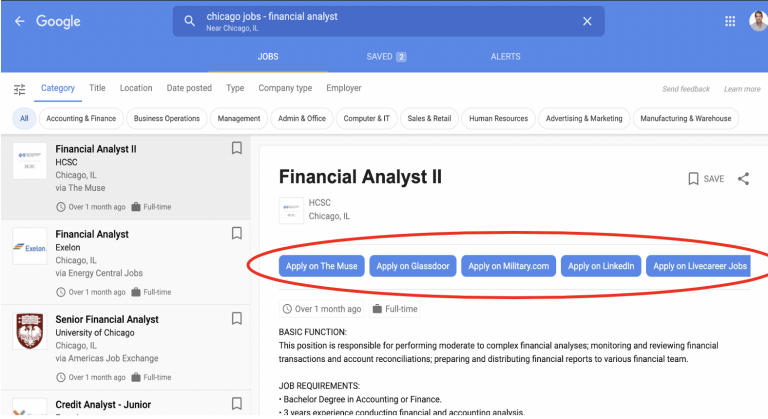Filter by Advertising & Marketing chip
This screenshot has width=768, height=419.
(584, 119)
